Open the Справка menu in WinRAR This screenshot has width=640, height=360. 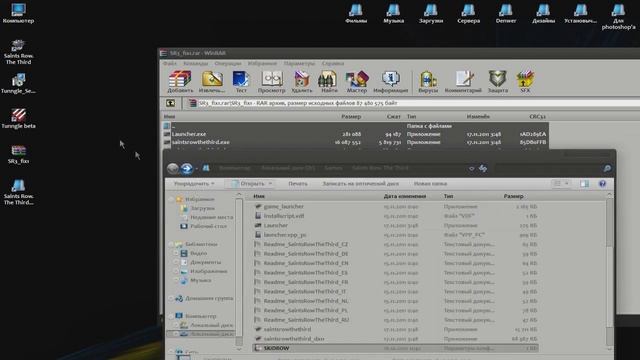pyautogui.click(x=333, y=64)
